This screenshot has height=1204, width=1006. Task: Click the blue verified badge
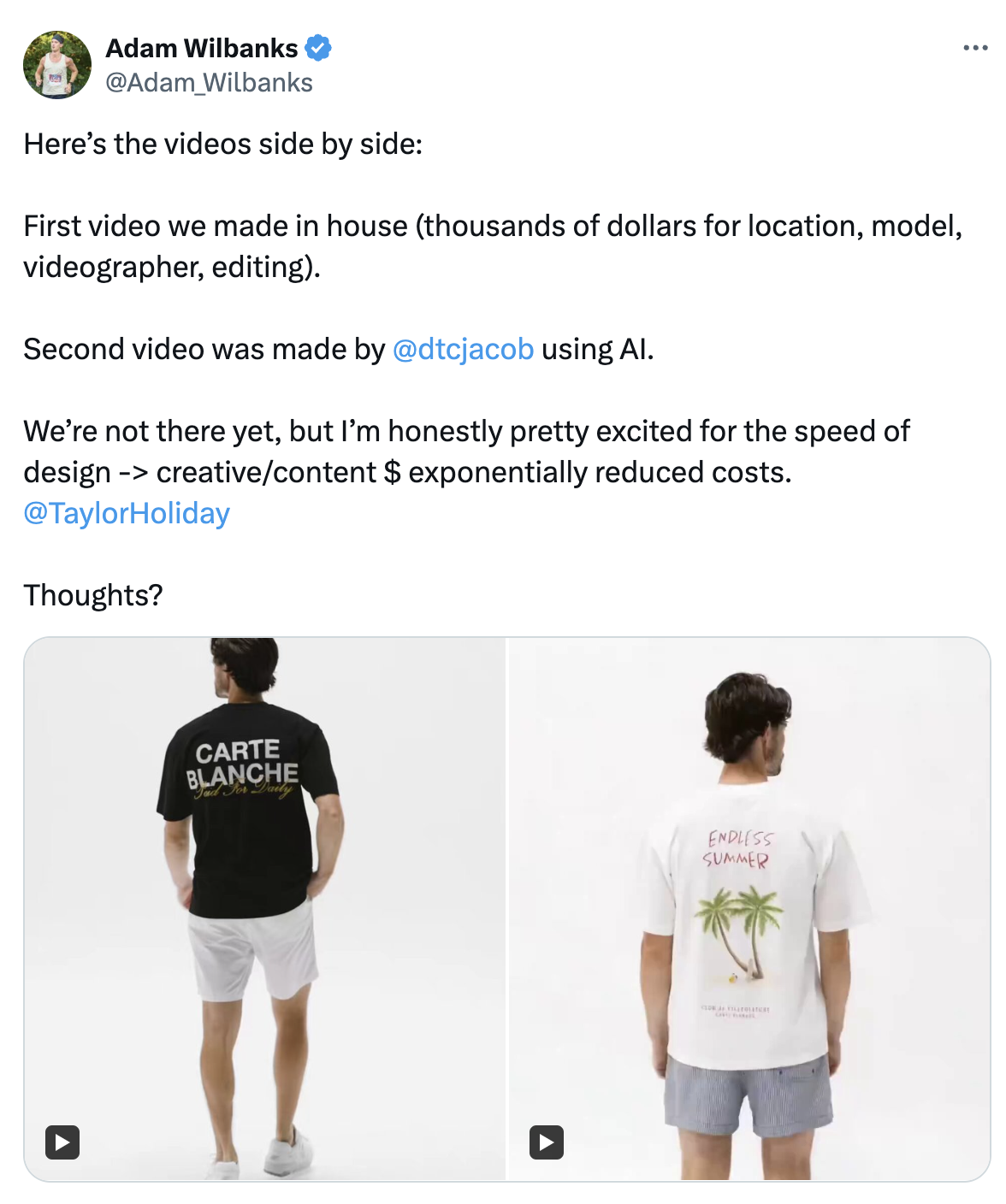(318, 49)
